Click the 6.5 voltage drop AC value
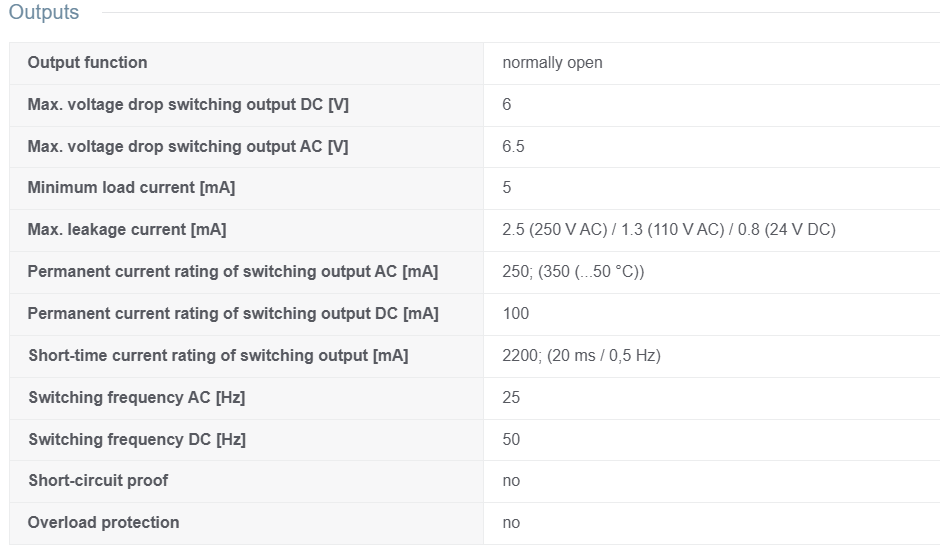 coord(513,146)
